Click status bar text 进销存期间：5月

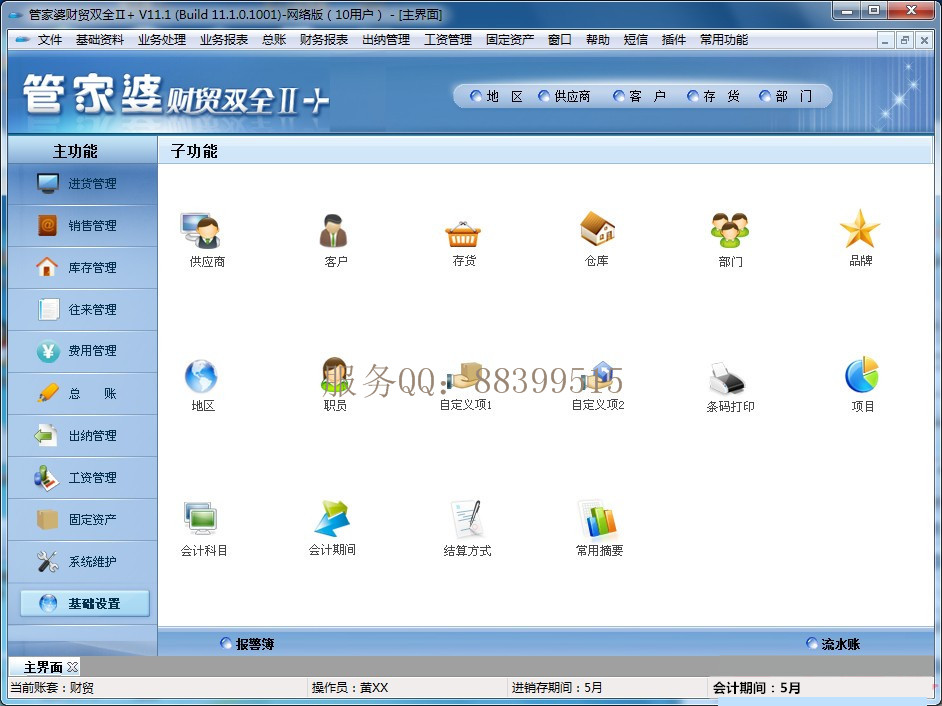pos(557,687)
